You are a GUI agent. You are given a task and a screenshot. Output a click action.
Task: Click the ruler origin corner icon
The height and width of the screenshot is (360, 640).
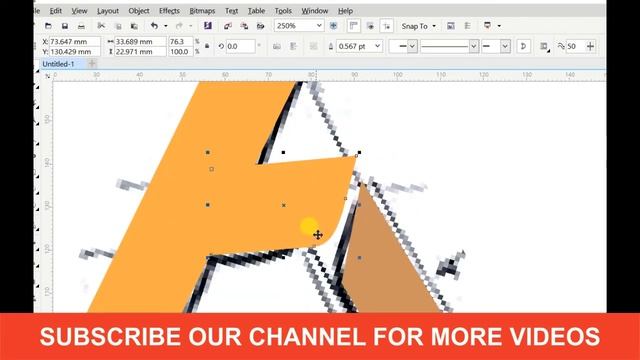pos(48,76)
